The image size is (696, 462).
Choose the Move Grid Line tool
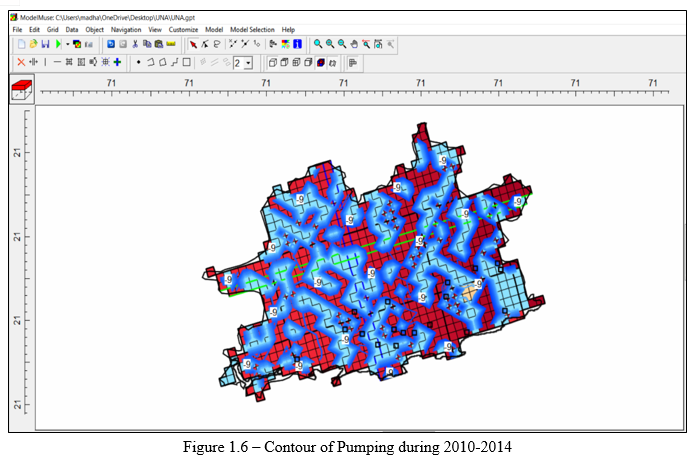(x=33, y=62)
